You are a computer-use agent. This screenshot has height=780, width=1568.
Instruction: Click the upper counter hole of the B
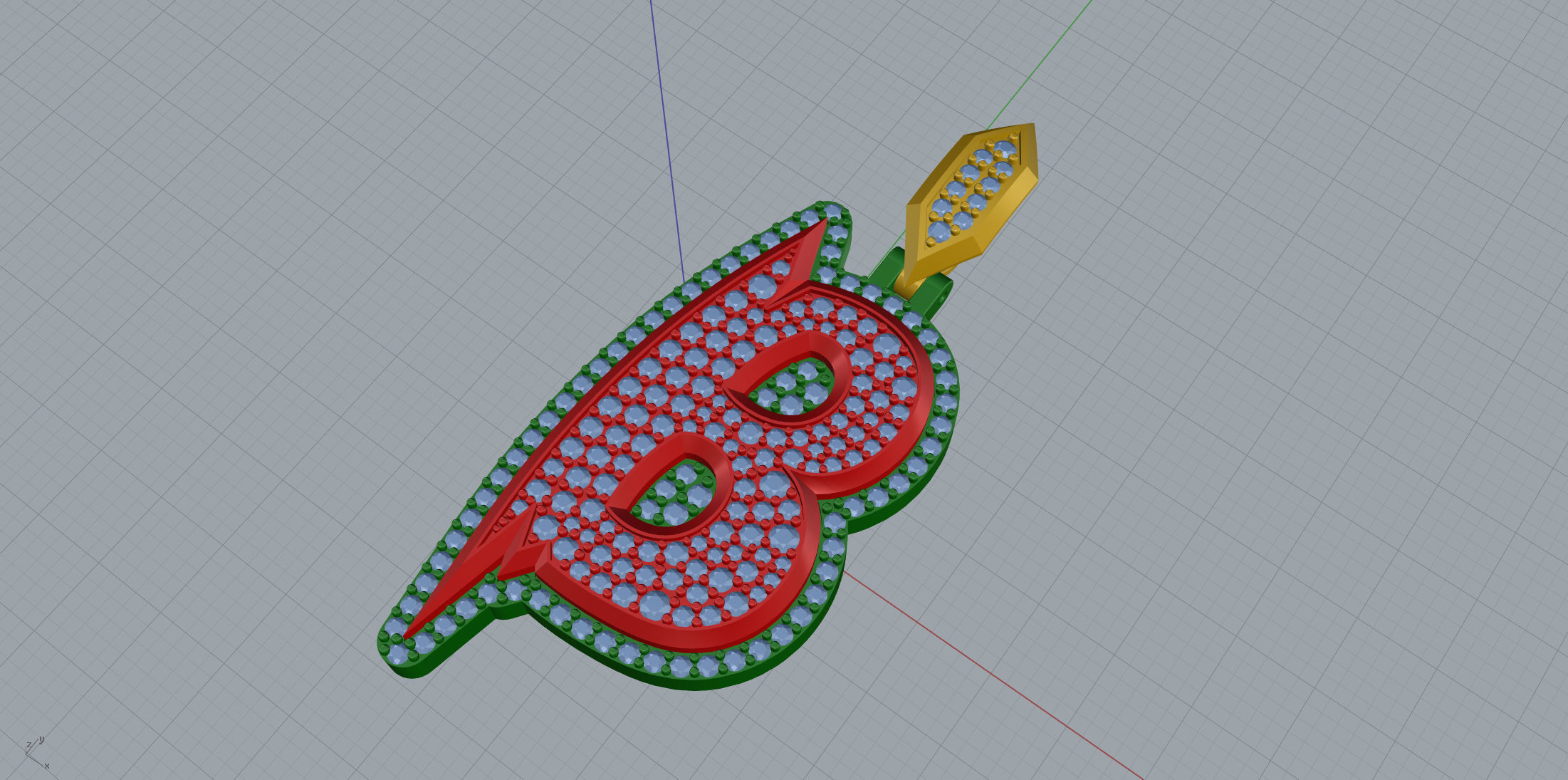(794, 386)
